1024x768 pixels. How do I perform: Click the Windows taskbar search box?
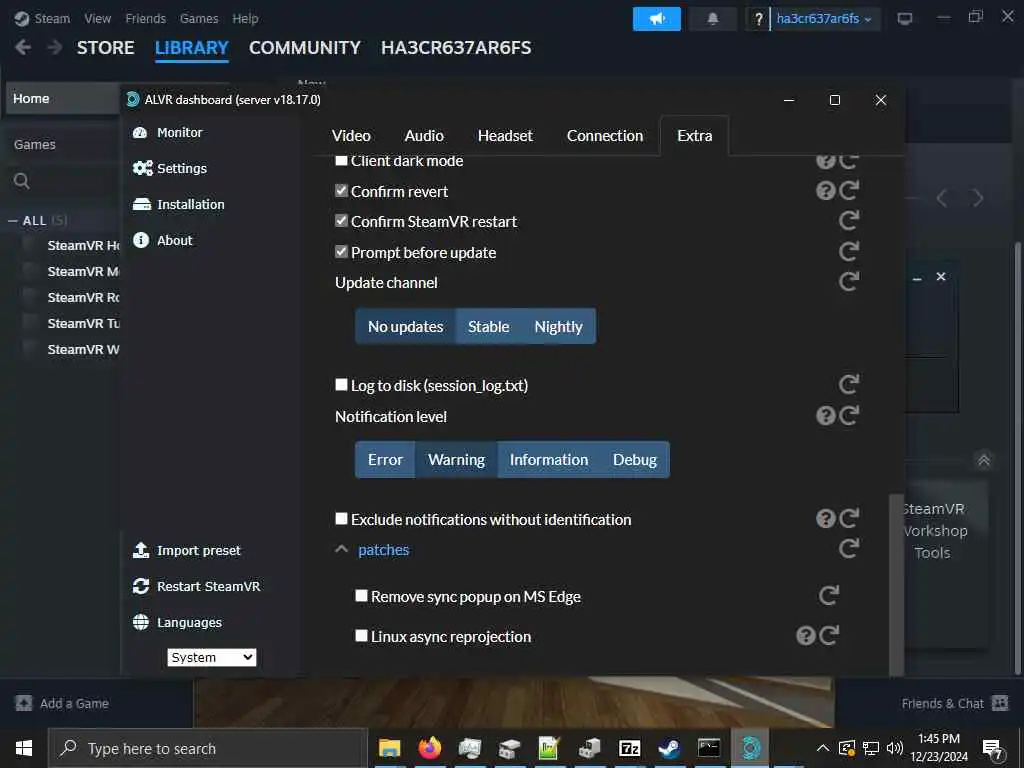click(x=208, y=748)
